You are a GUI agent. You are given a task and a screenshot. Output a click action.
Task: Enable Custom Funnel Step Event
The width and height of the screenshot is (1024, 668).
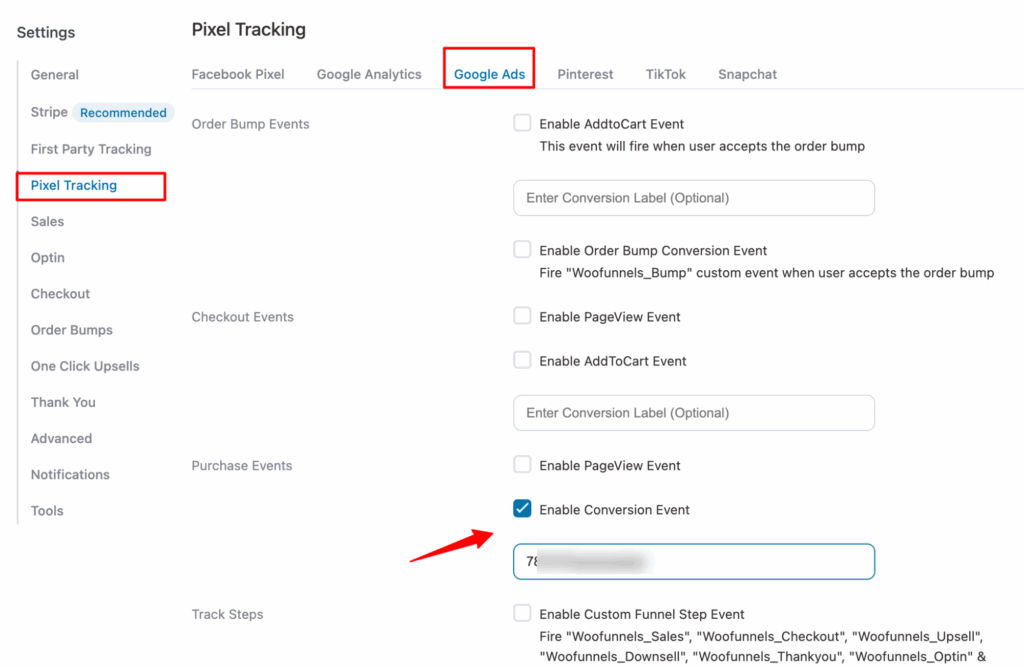pyautogui.click(x=521, y=613)
